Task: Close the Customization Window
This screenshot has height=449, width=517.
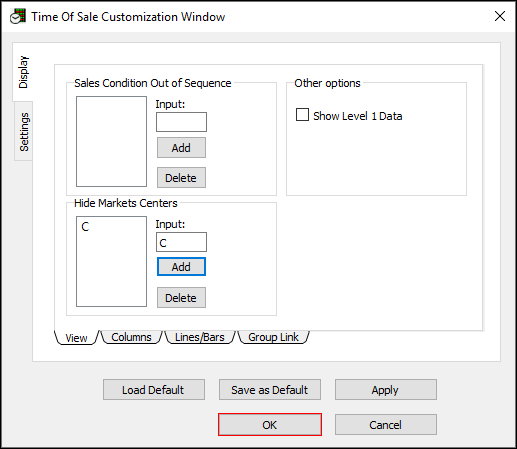Action: click(x=500, y=16)
